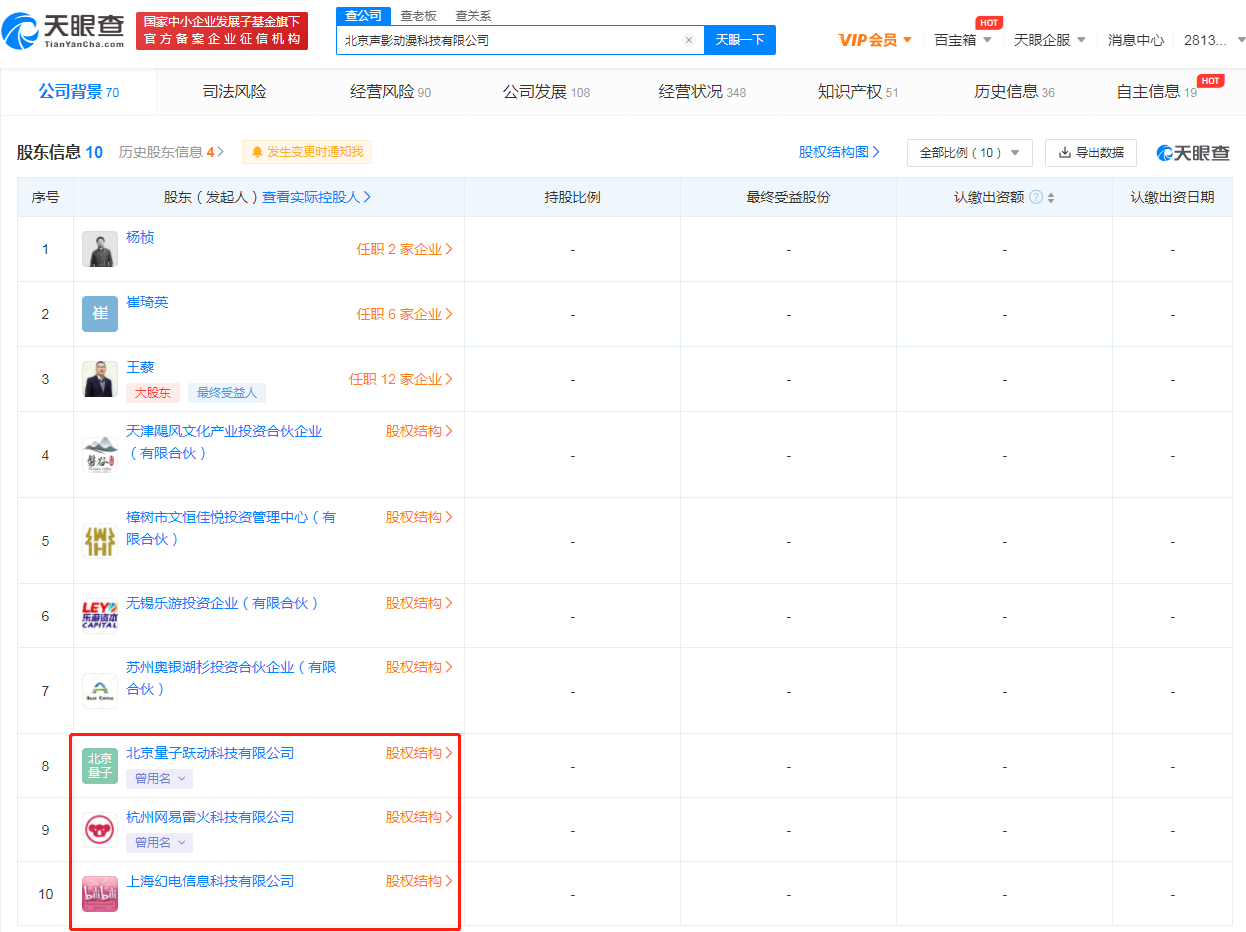Clear the search box with the X icon
The height and width of the screenshot is (932, 1246).
click(689, 40)
